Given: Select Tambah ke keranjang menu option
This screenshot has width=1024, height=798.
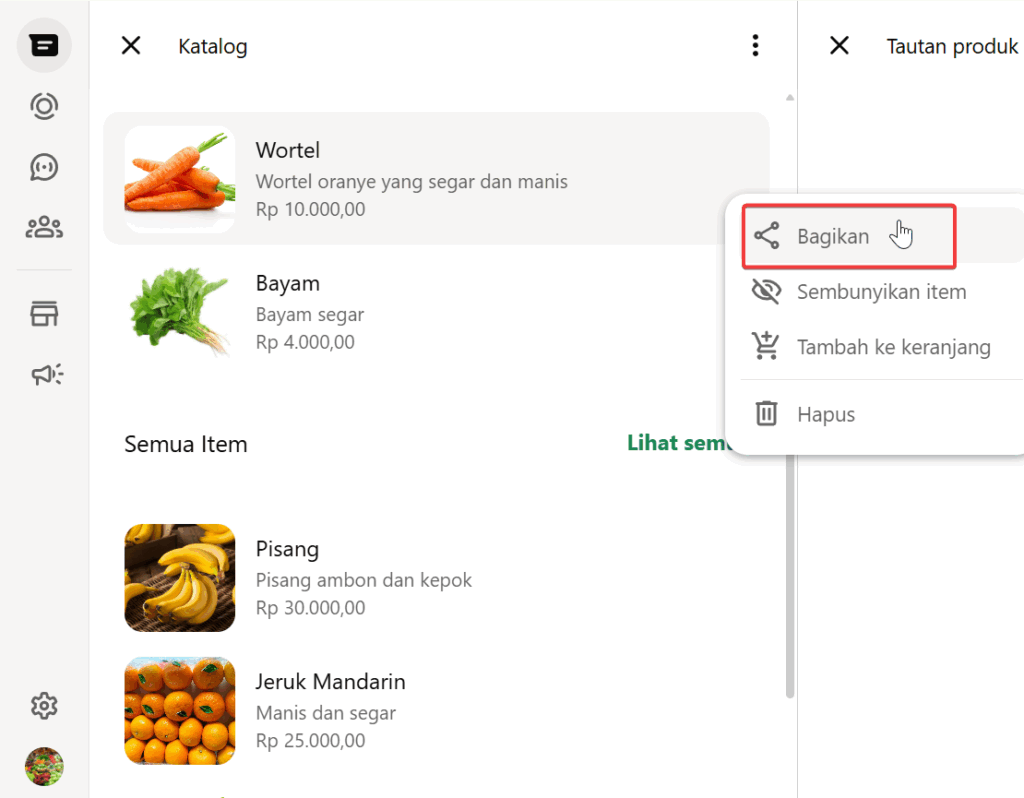Looking at the screenshot, I should [x=892, y=348].
